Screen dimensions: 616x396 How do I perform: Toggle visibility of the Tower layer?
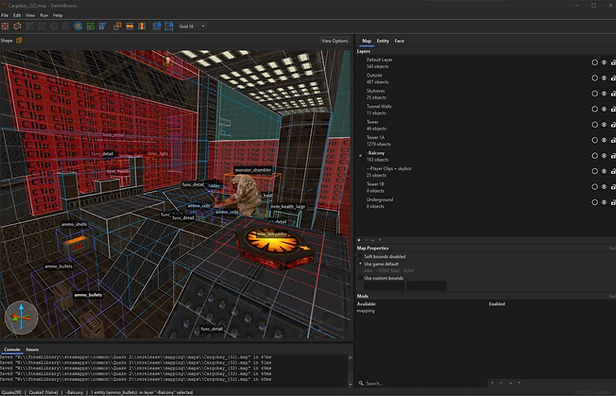click(x=604, y=125)
